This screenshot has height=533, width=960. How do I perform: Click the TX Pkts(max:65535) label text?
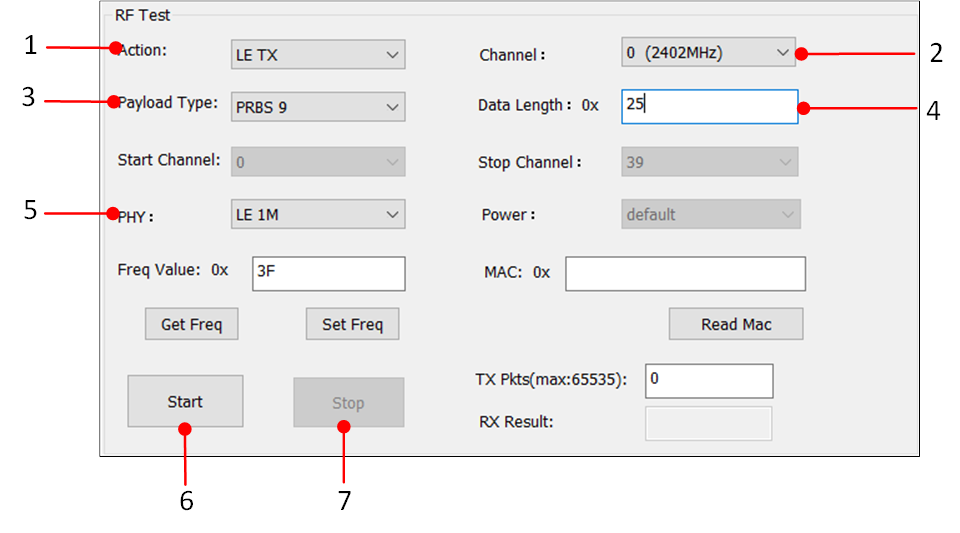tap(550, 380)
